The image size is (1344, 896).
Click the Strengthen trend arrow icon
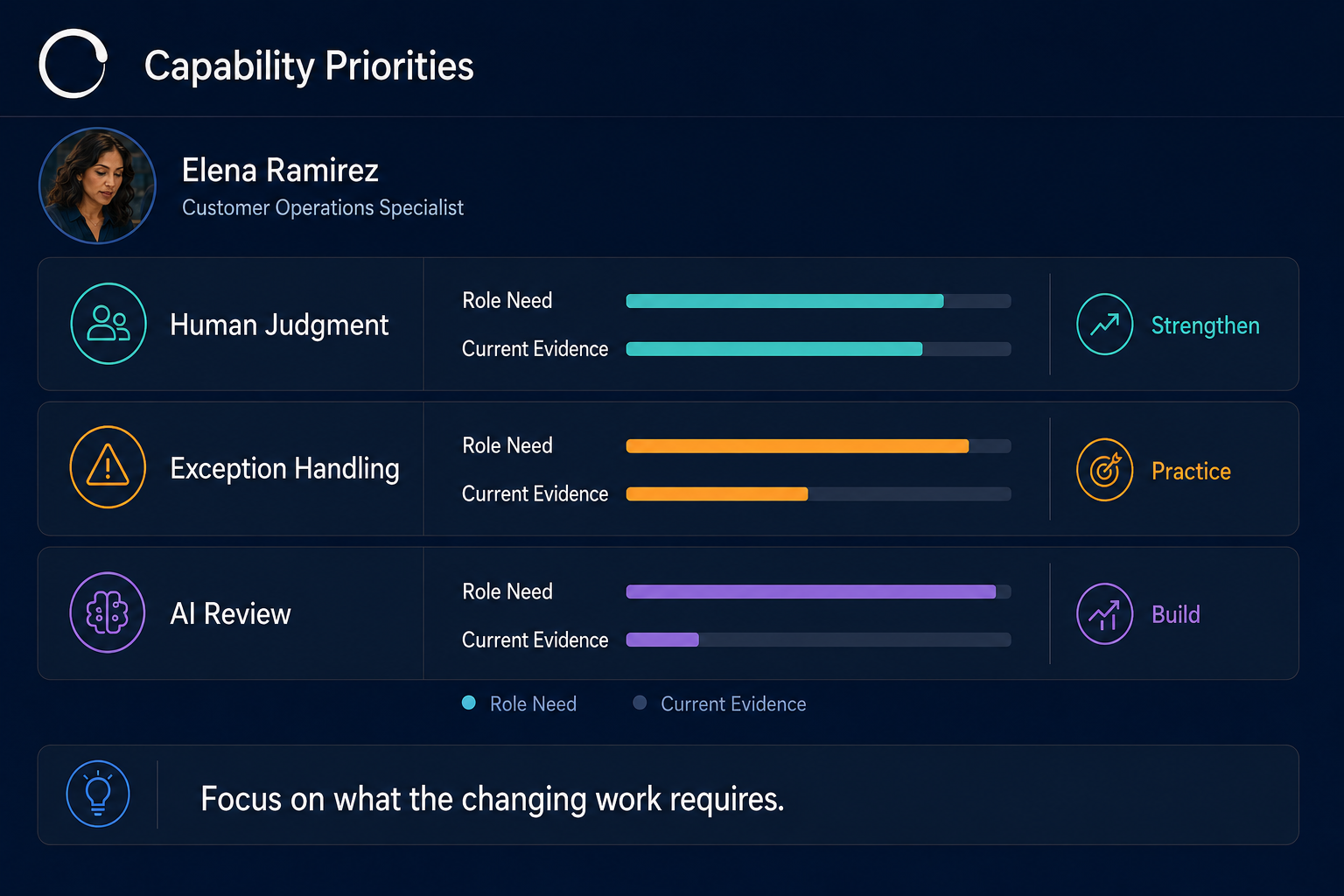coord(1104,324)
